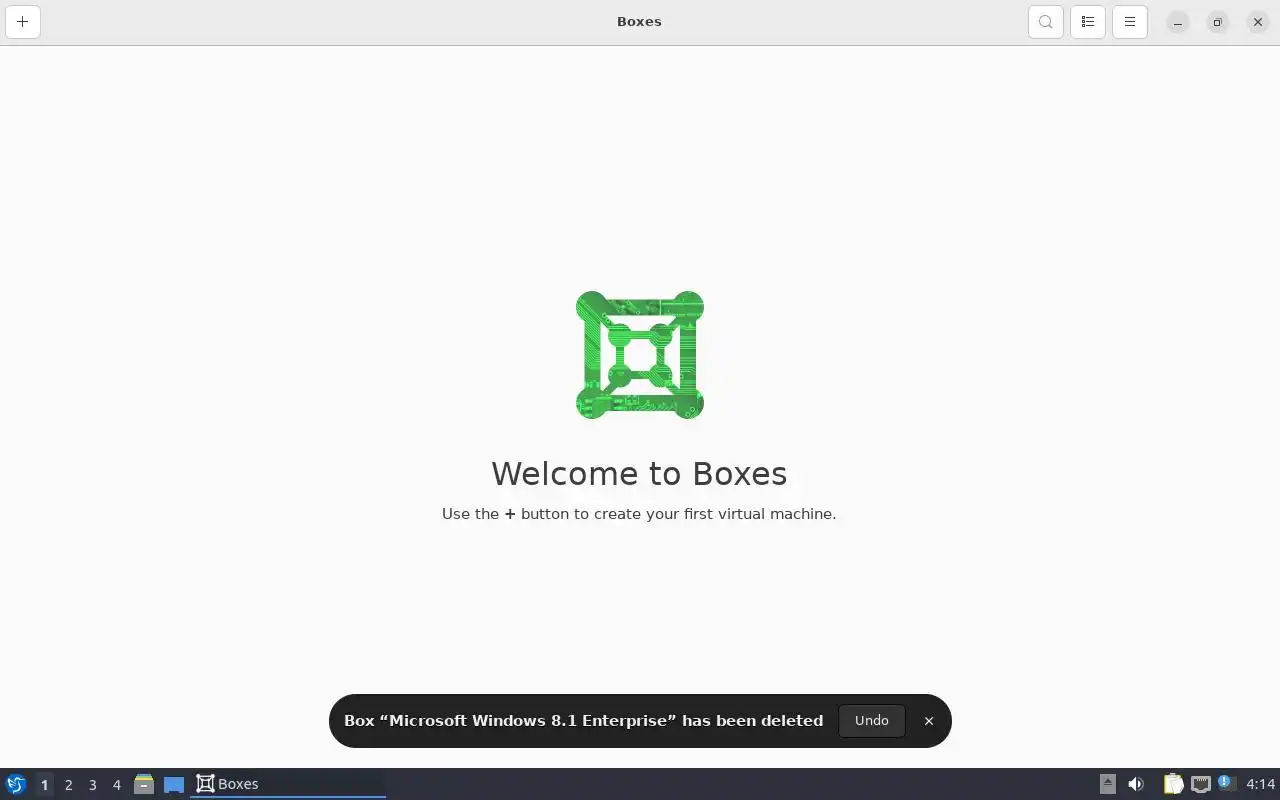Click the plus button to create new box
Screen dimensions: 1280x800
(23, 21)
